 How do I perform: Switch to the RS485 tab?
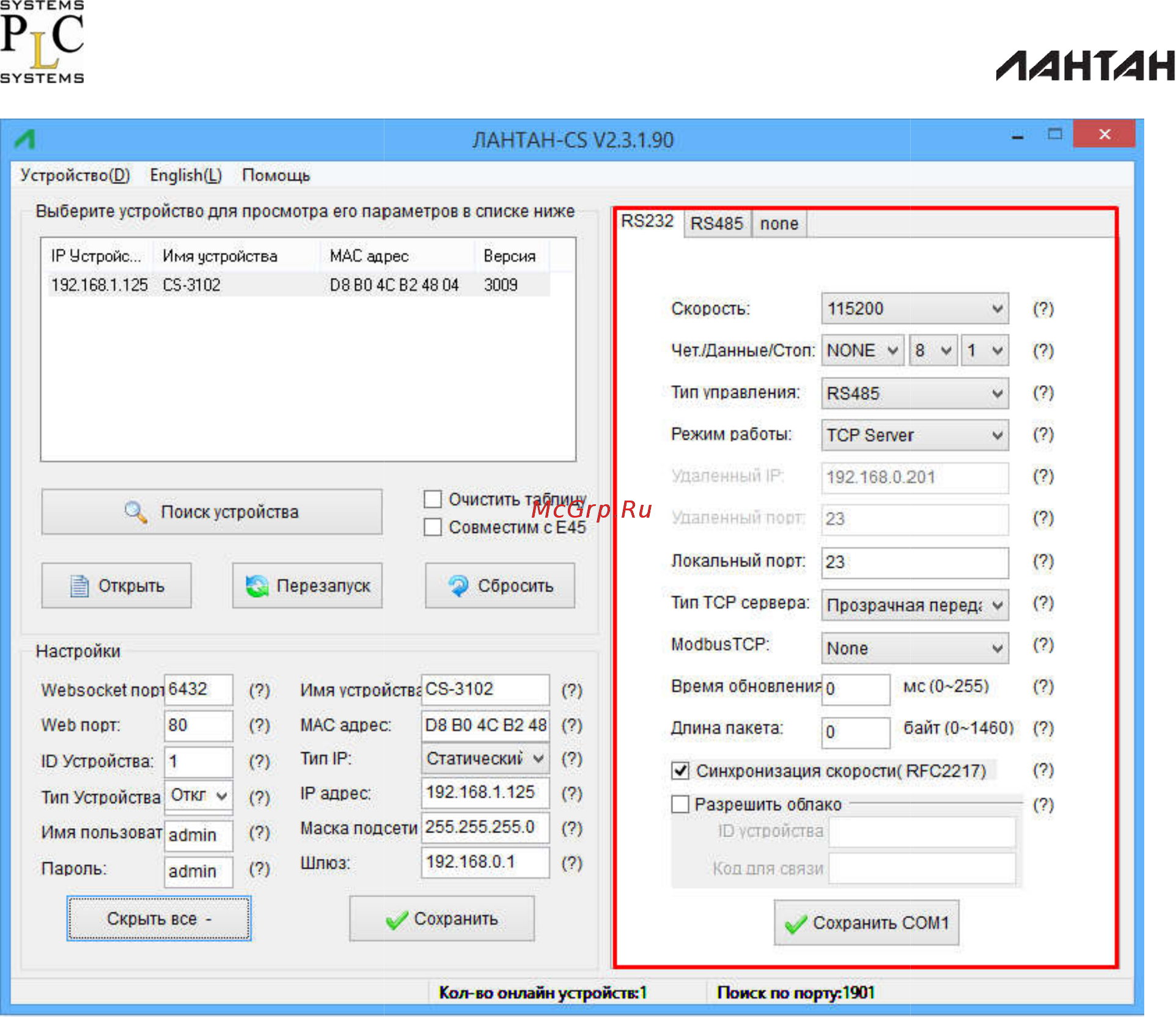coord(717,224)
